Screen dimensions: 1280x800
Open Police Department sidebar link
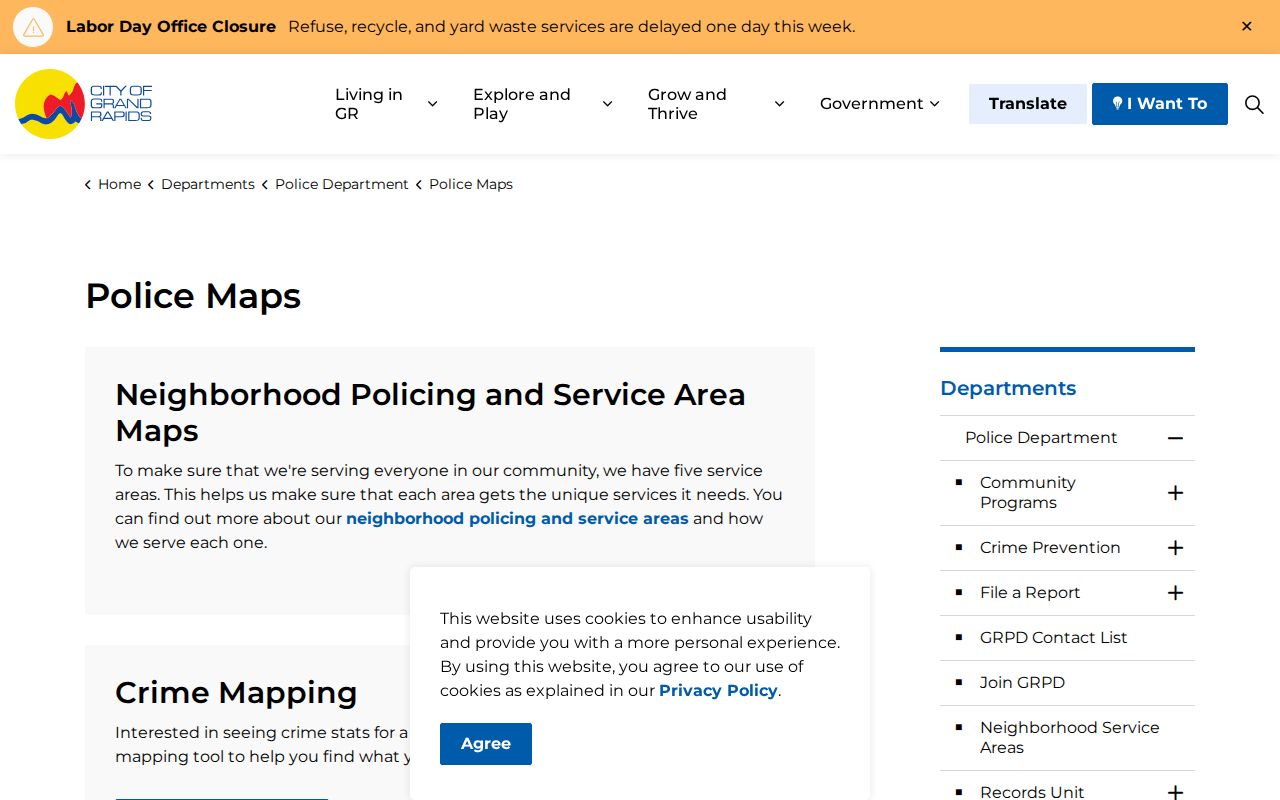coord(1041,438)
